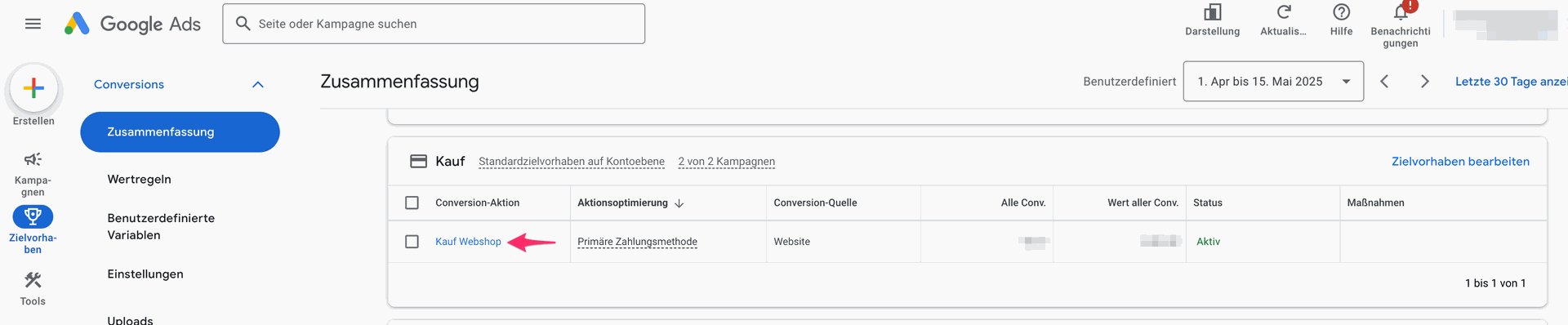The height and width of the screenshot is (325, 1568).
Task: Select Zielvorhaben trophy icon
Action: point(33,216)
